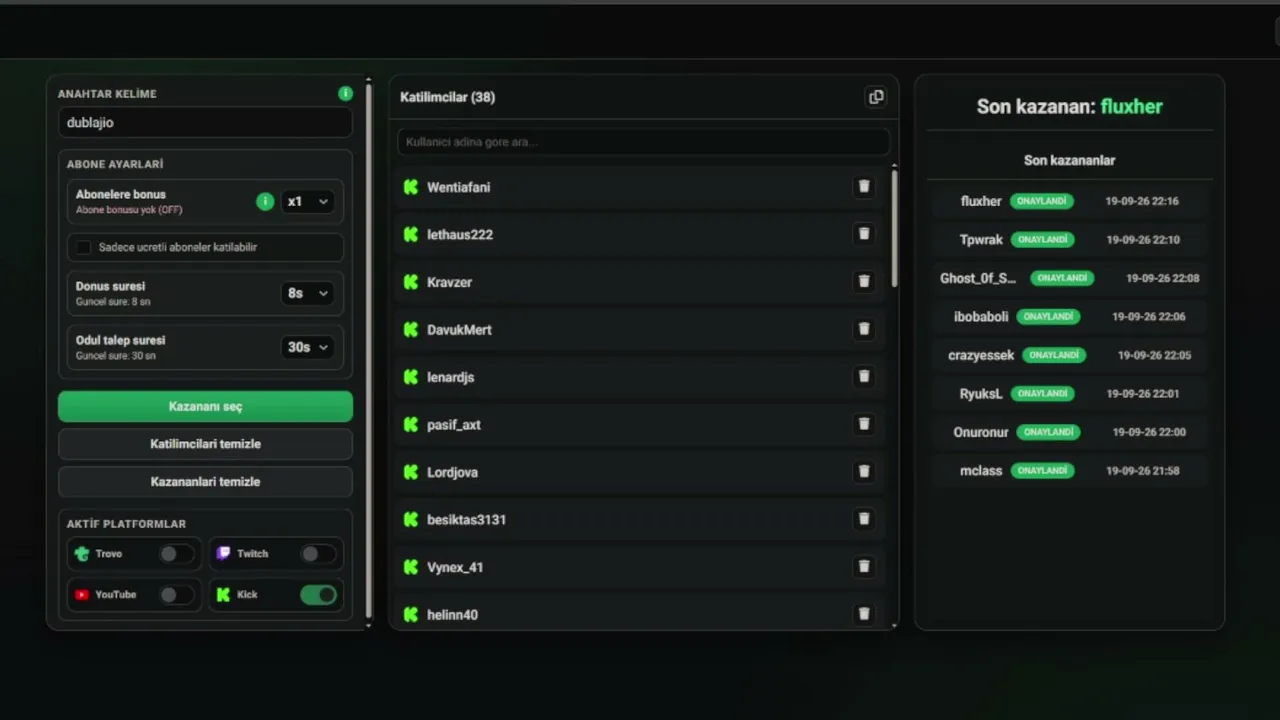Click the Katilimcilari temizle button

point(205,444)
